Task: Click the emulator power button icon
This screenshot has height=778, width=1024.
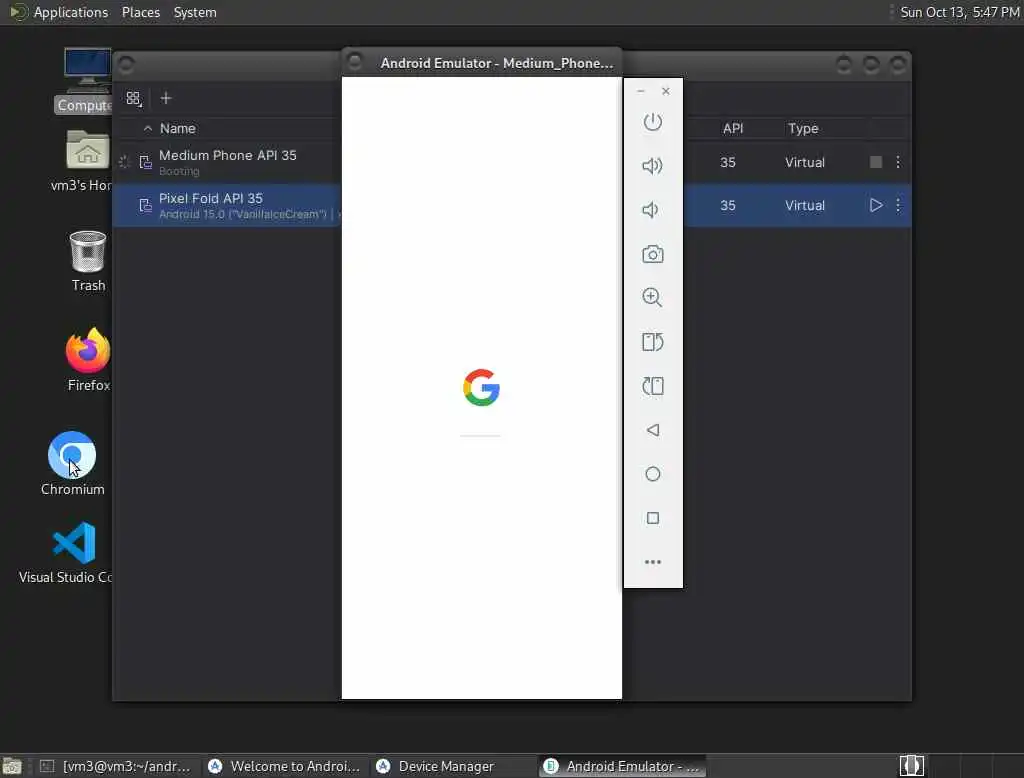Action: 652,122
